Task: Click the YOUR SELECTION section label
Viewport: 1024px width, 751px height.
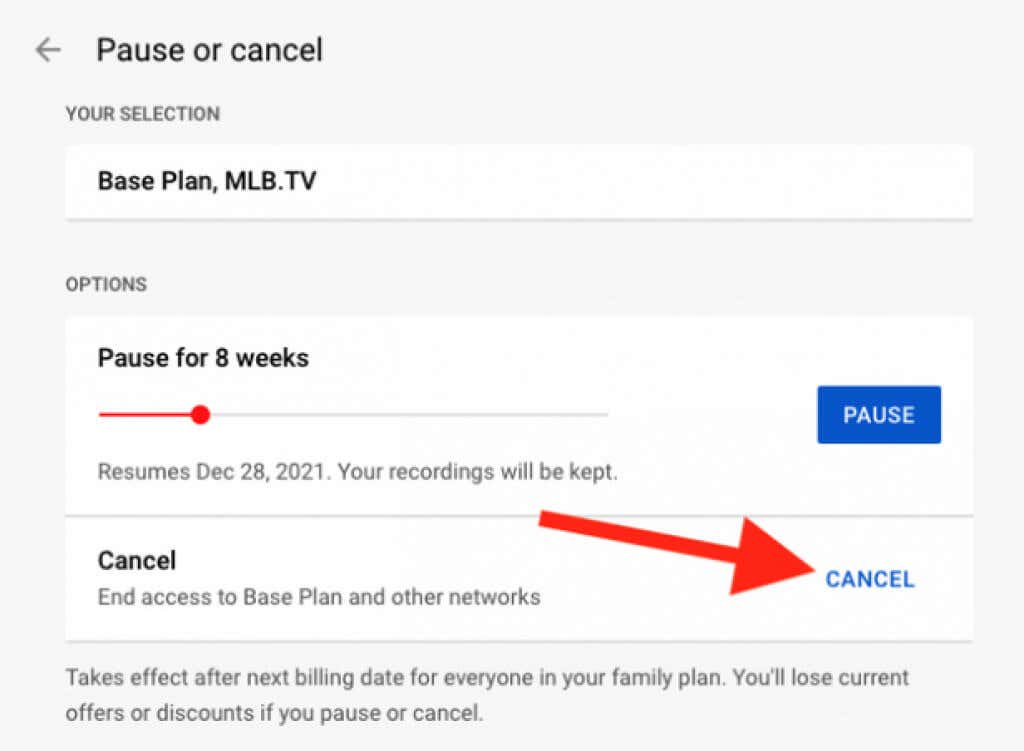Action: (x=142, y=114)
